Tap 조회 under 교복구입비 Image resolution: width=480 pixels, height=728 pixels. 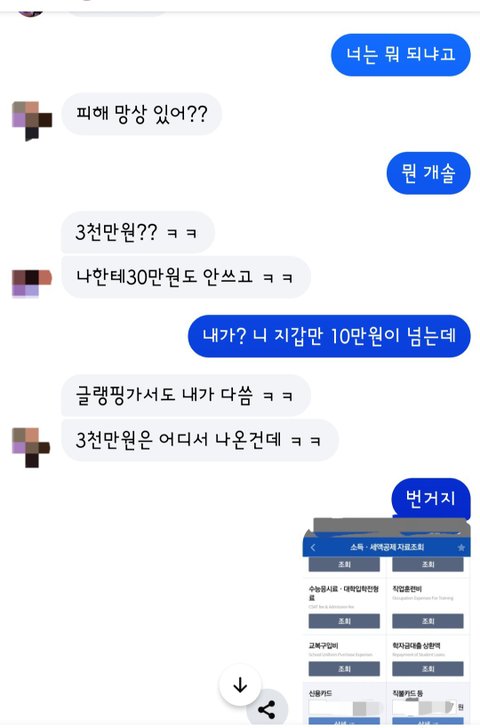tap(344, 669)
